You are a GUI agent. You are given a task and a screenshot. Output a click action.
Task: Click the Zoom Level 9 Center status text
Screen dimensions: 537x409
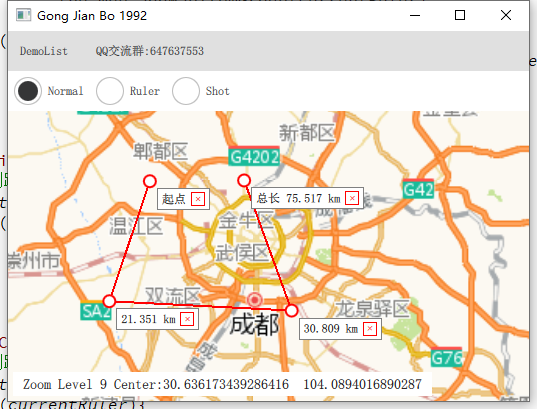tap(222, 384)
